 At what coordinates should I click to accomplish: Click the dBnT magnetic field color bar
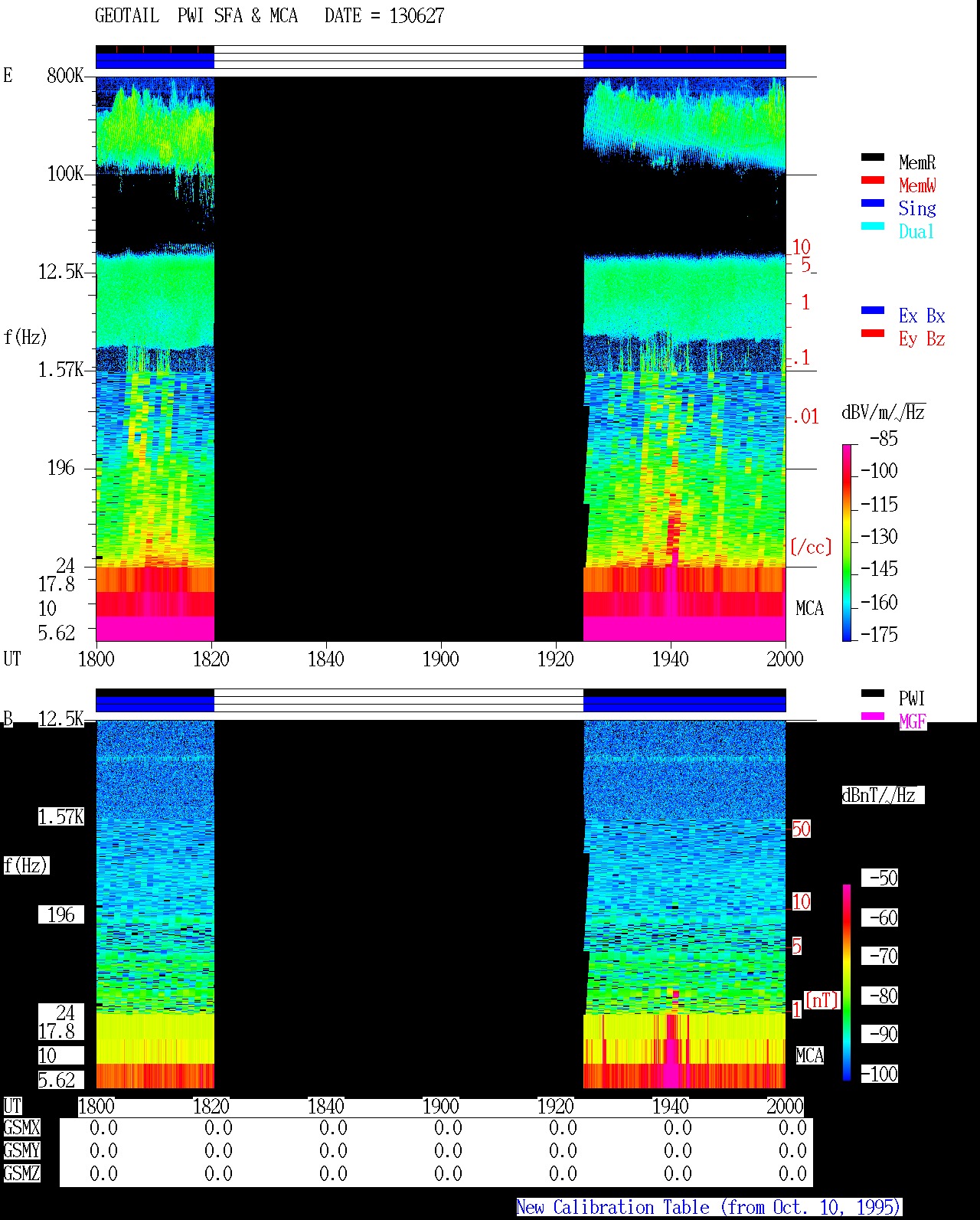coord(847,983)
